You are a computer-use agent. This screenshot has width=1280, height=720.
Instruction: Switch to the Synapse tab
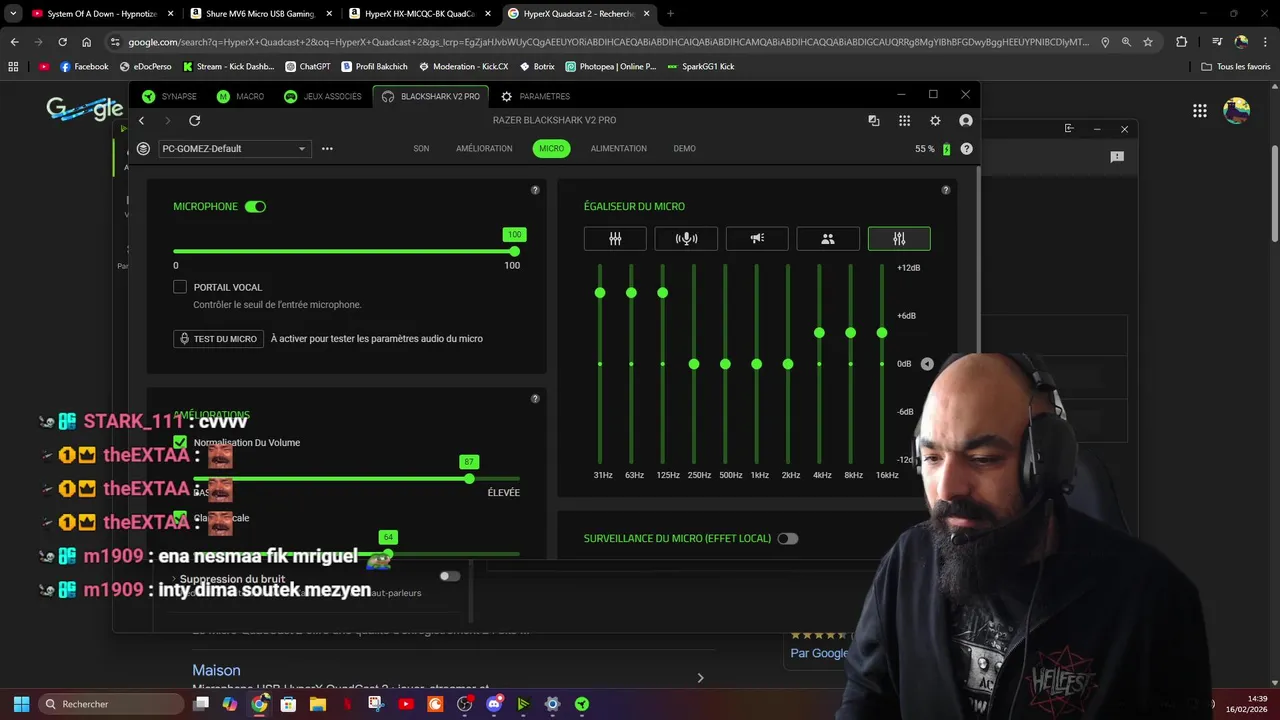pos(169,97)
